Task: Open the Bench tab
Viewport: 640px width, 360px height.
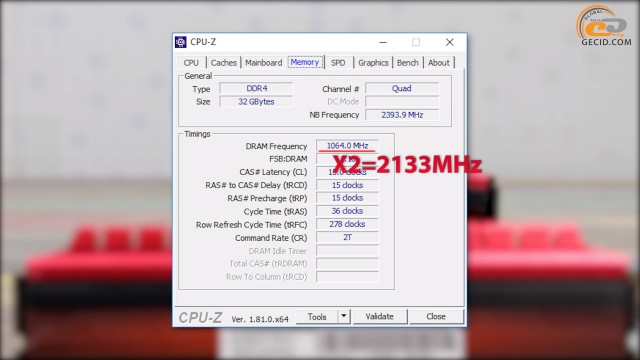Action: pos(408,62)
